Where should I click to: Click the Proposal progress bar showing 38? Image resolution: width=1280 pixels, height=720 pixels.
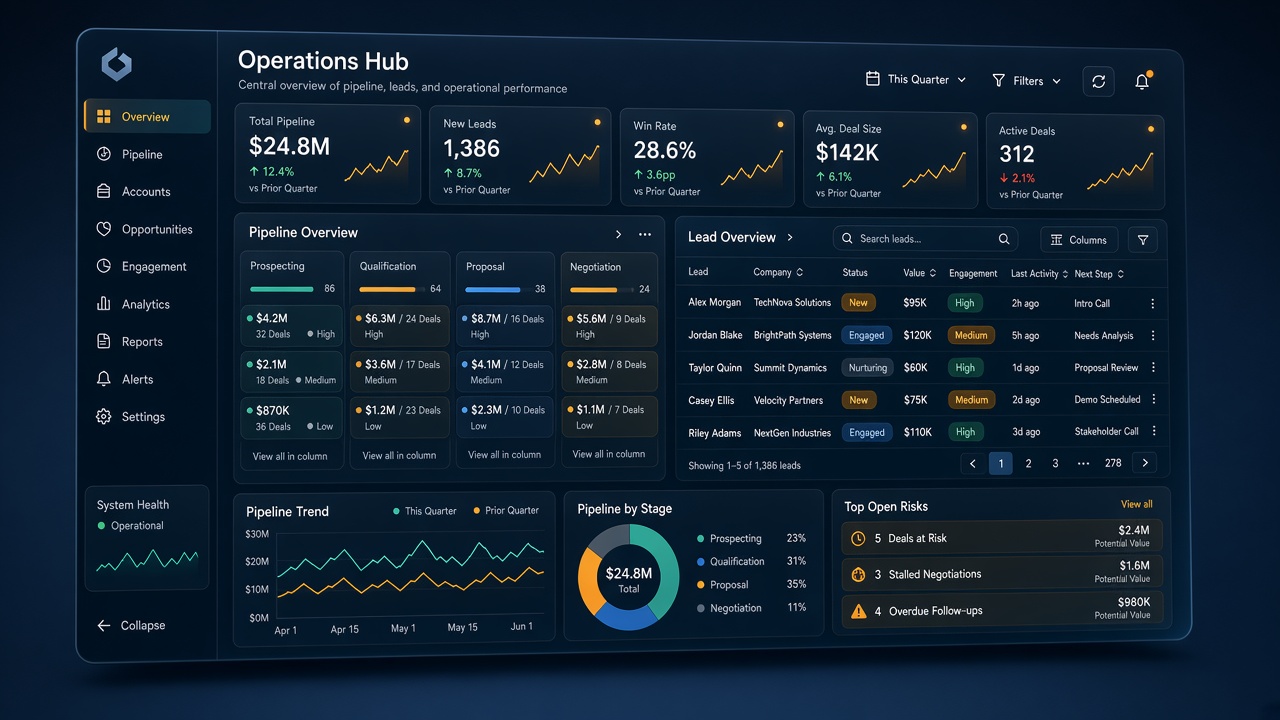point(493,290)
